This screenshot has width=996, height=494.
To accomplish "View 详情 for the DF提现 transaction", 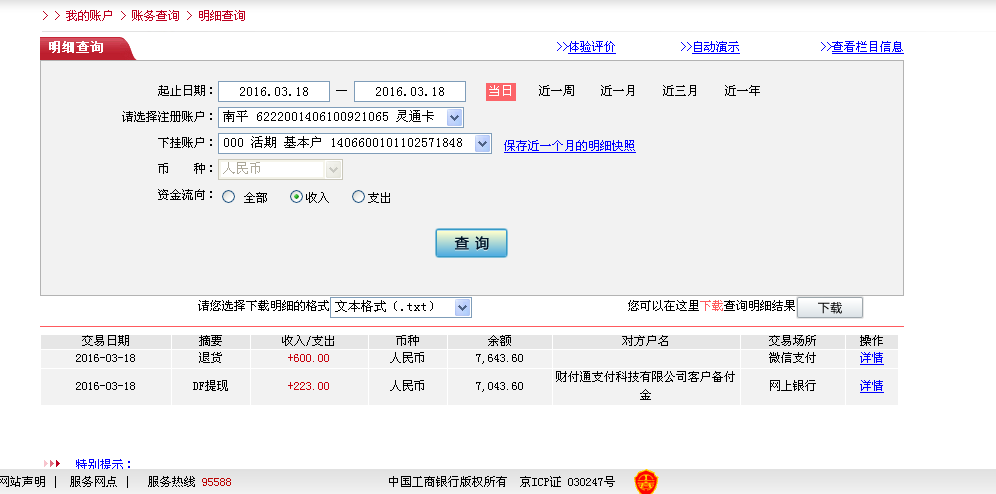I will [871, 386].
